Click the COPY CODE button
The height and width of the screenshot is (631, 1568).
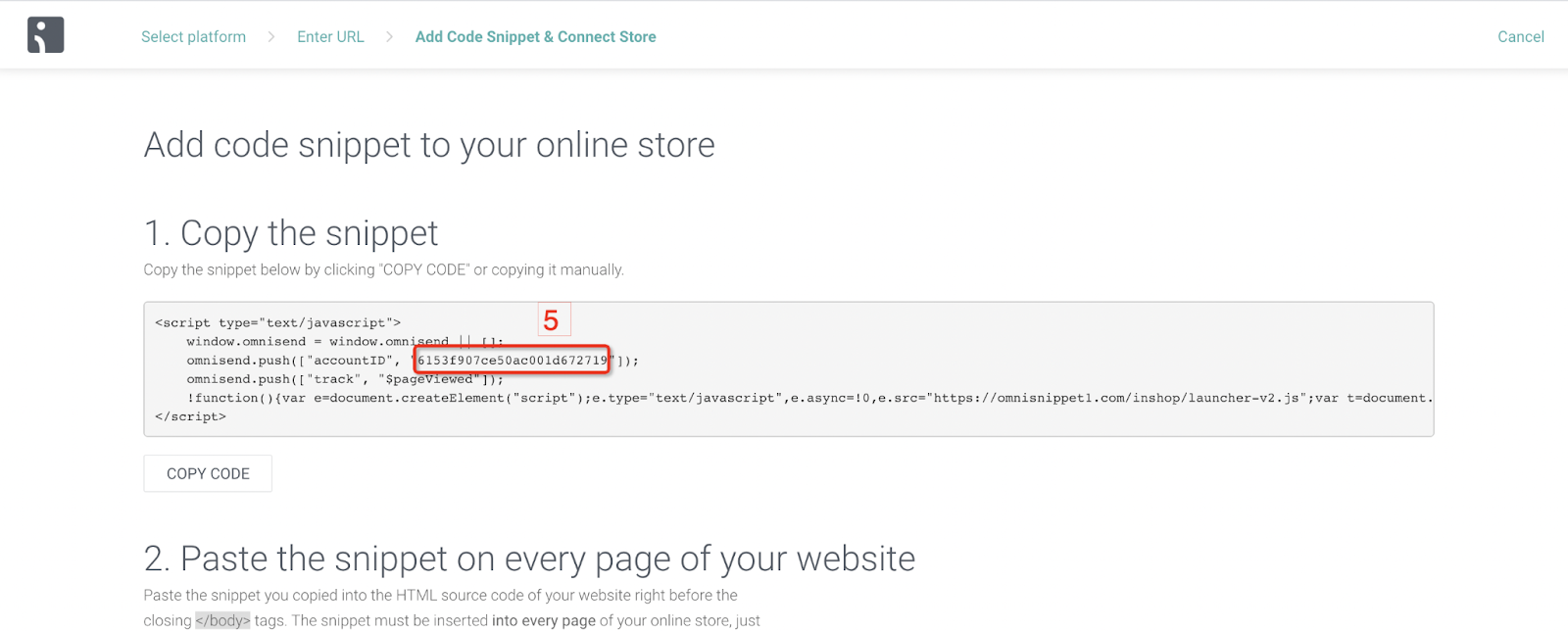(x=208, y=473)
